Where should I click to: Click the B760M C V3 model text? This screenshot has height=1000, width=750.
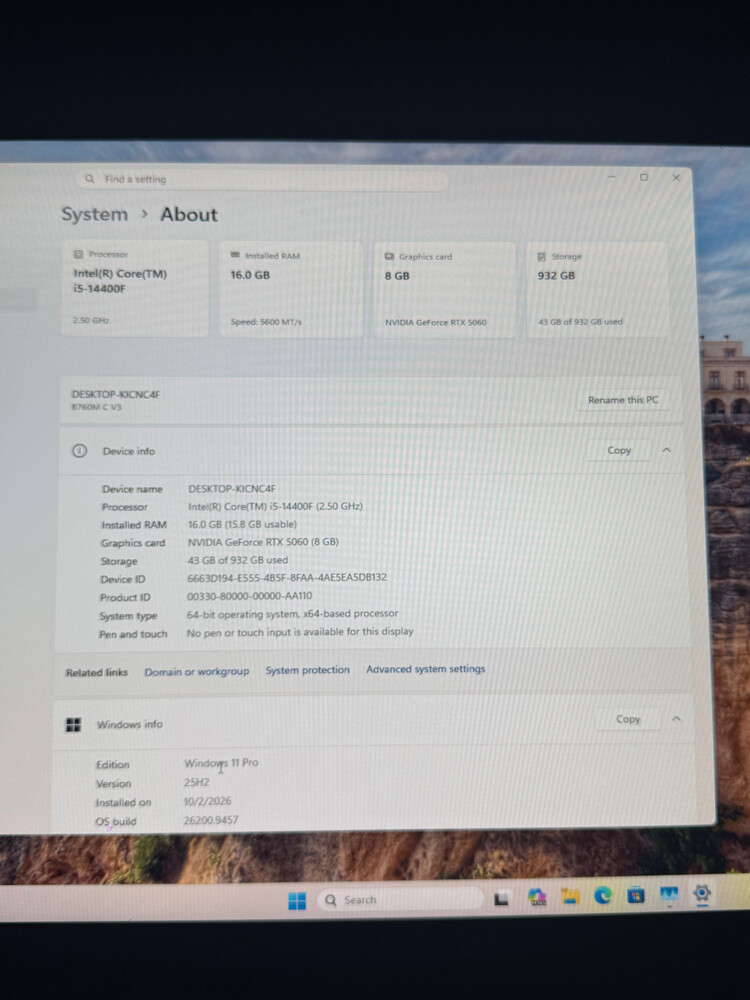[x=96, y=407]
